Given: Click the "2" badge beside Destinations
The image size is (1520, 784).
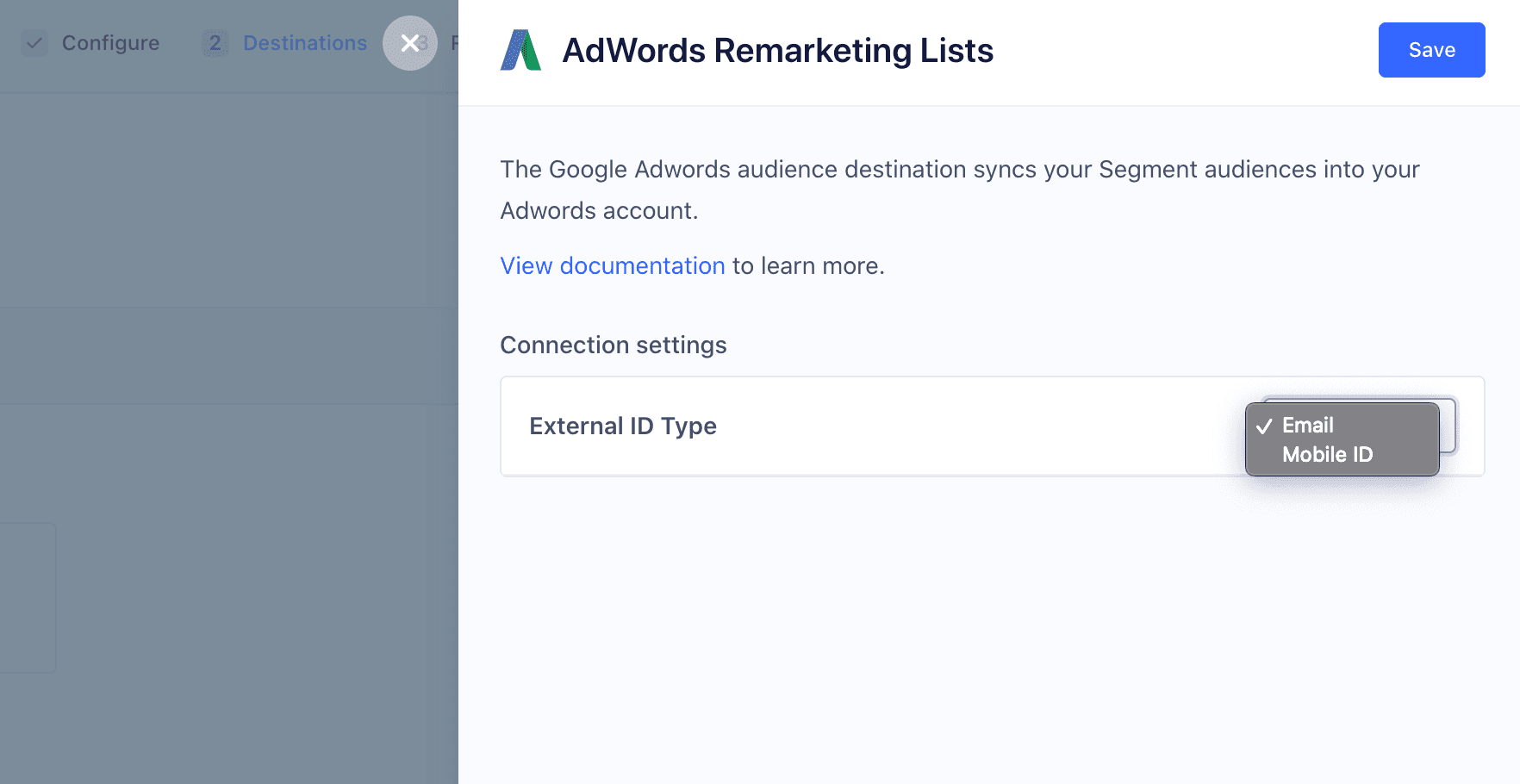Looking at the screenshot, I should tap(214, 43).
